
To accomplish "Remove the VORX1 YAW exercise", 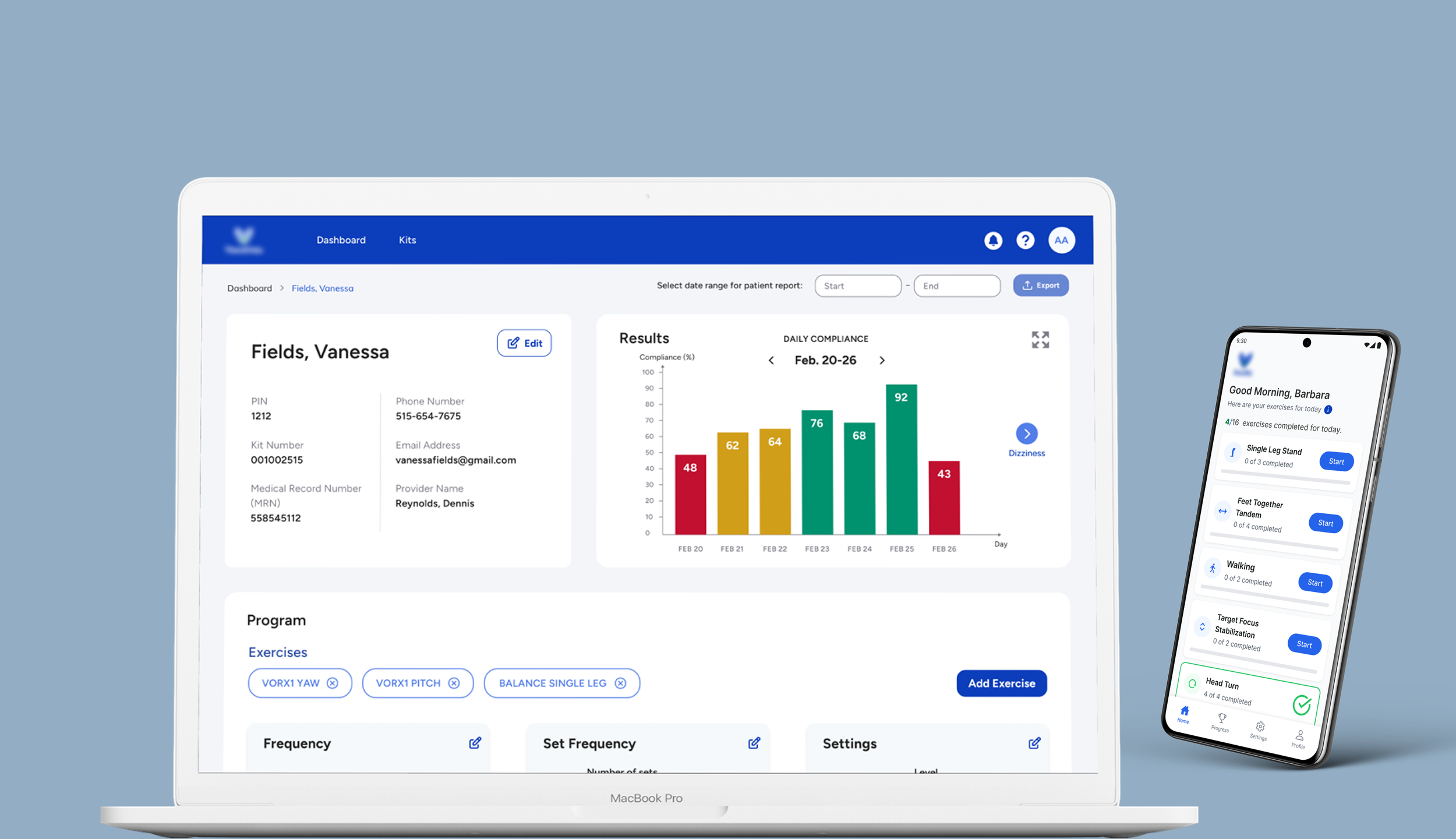I will 332,683.
